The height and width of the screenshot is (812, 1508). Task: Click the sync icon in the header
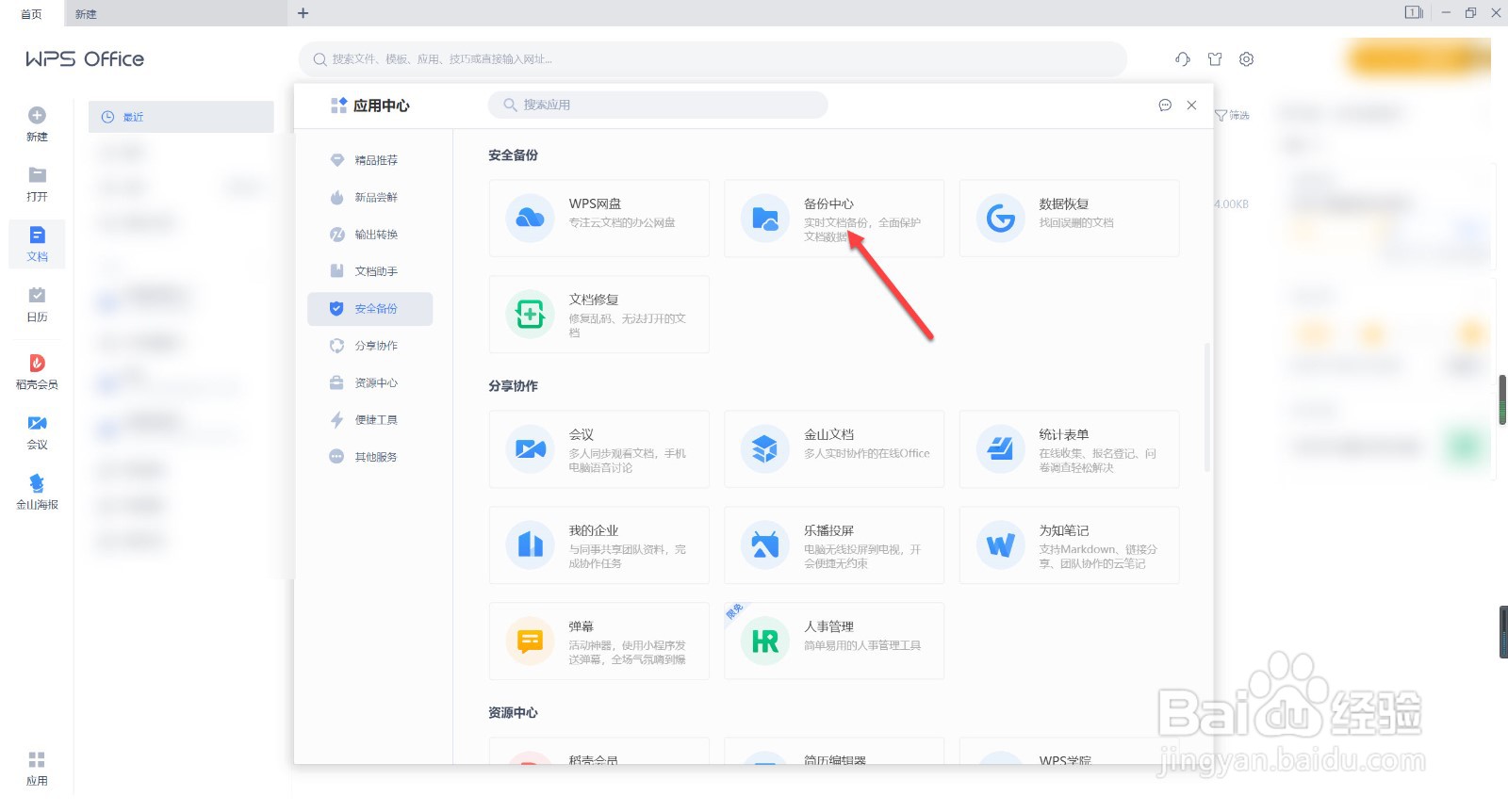1183,59
